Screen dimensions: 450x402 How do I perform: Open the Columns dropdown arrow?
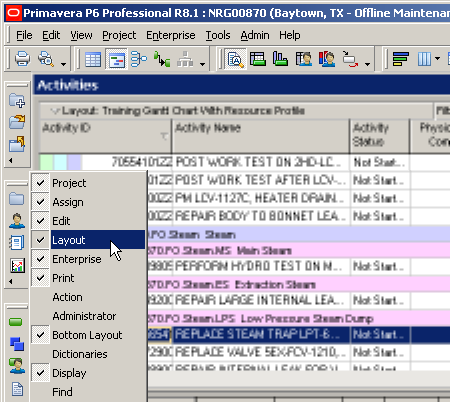(438, 59)
